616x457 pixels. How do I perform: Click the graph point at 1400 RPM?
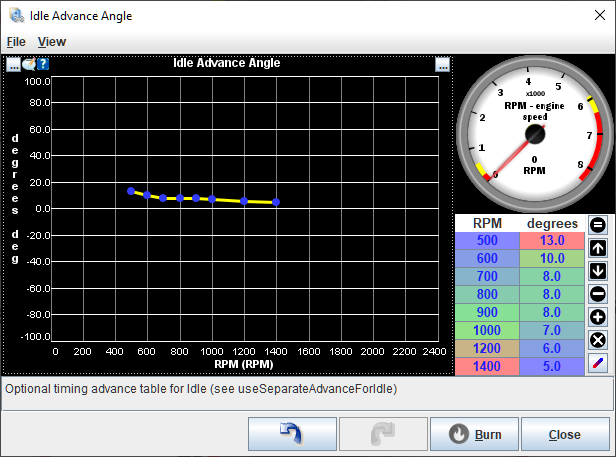click(x=276, y=202)
